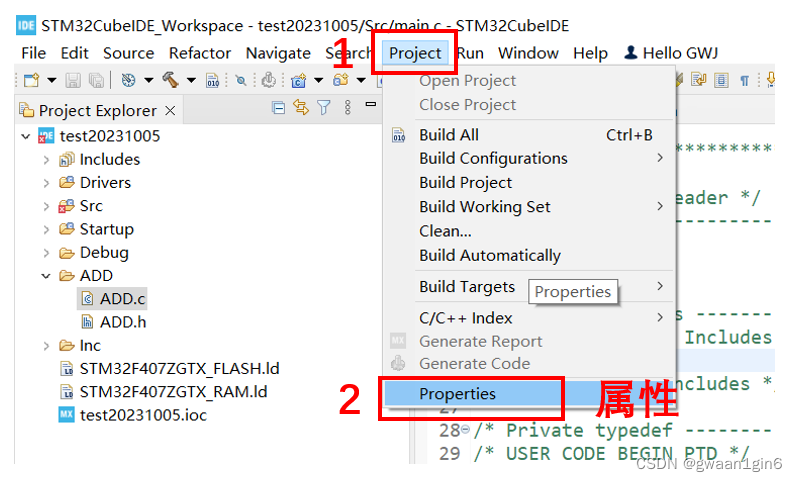Screen dimensions: 797x482
Task: Toggle the Build Automatically menu option
Action: [529, 255]
